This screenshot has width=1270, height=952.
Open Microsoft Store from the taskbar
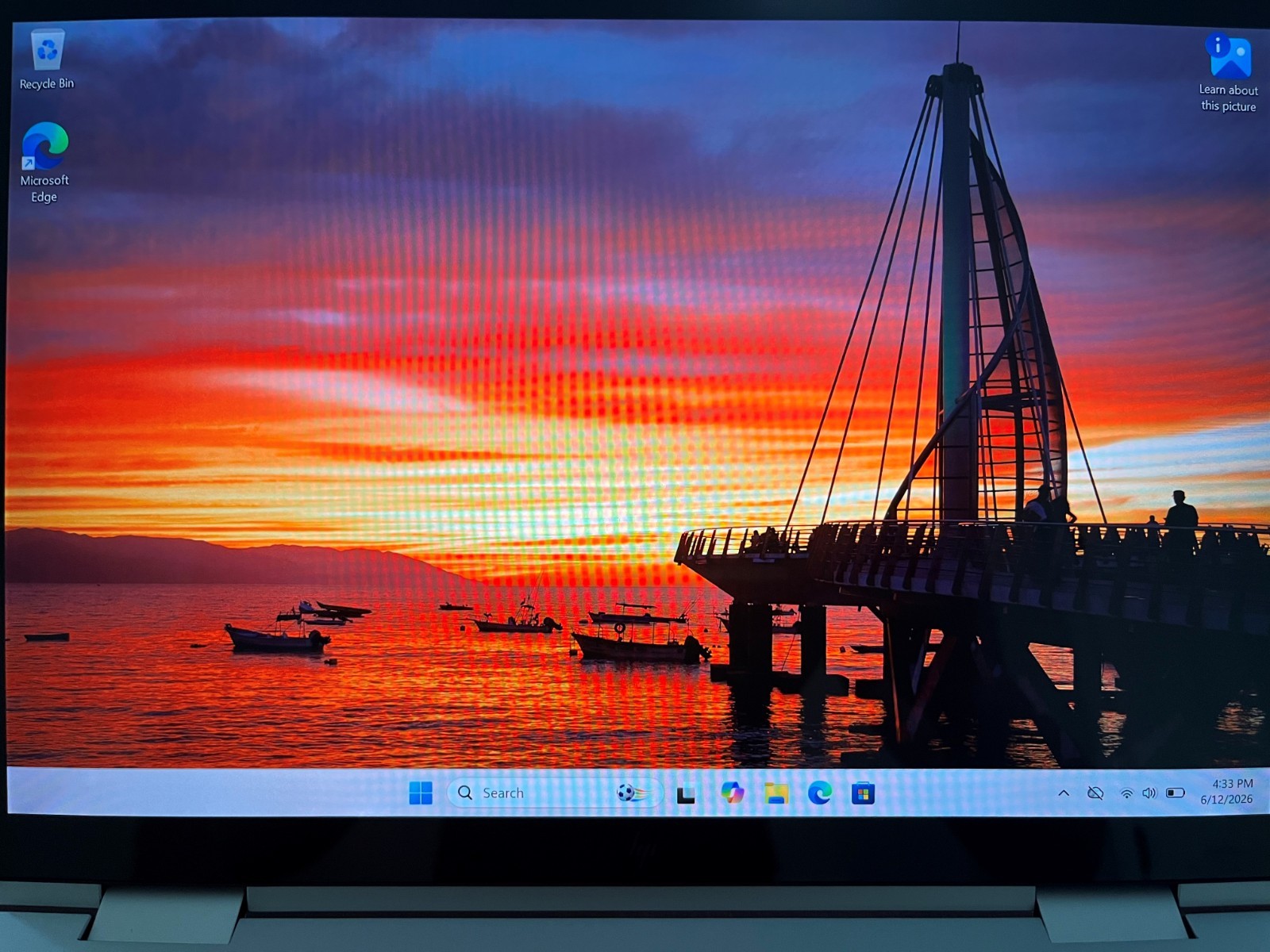pyautogui.click(x=863, y=793)
